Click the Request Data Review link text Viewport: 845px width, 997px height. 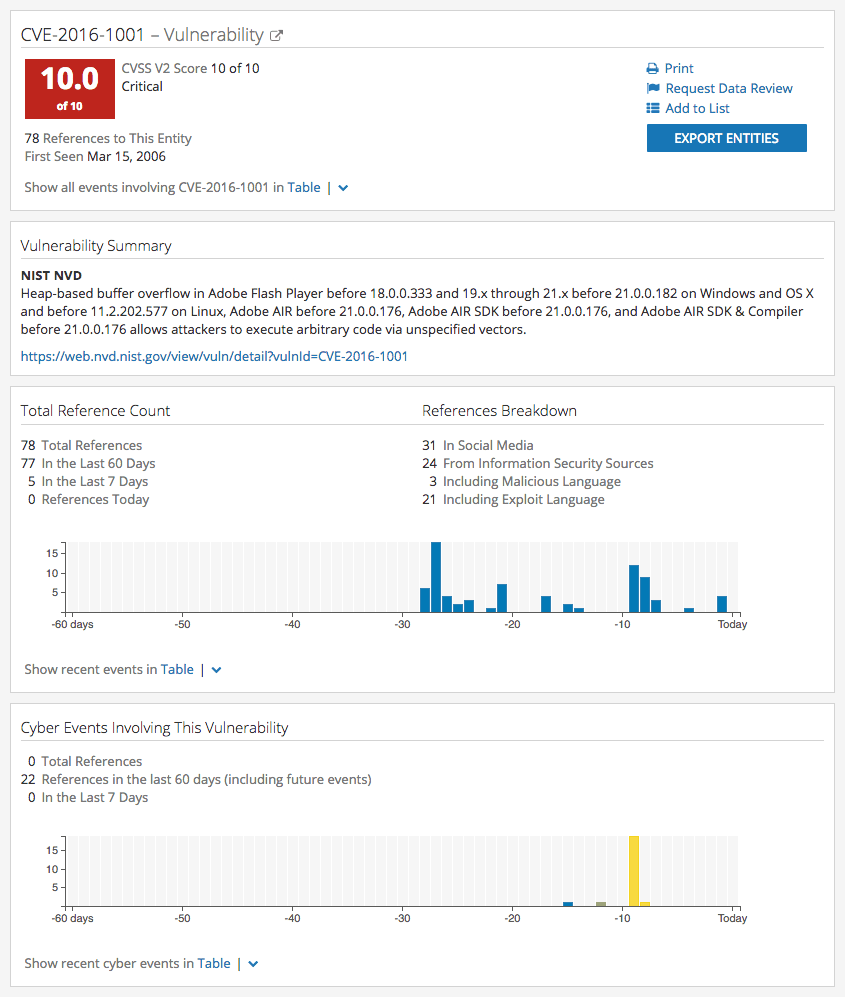click(x=729, y=88)
